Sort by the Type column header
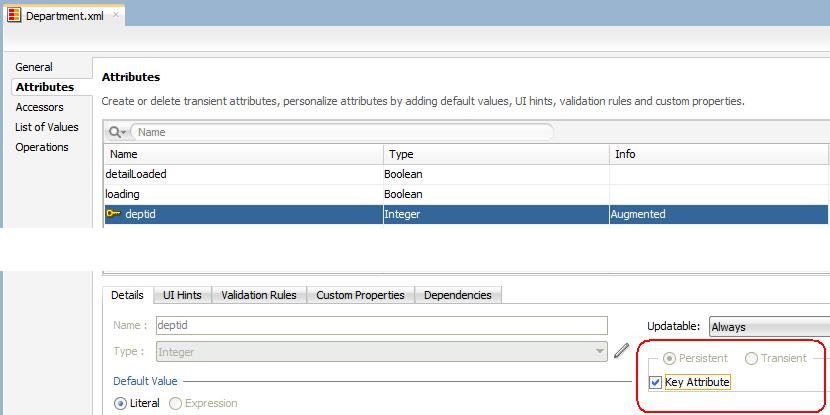 [497, 155]
